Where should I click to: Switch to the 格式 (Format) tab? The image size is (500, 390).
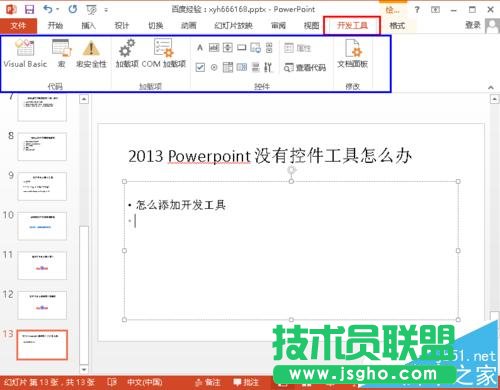pos(397,26)
